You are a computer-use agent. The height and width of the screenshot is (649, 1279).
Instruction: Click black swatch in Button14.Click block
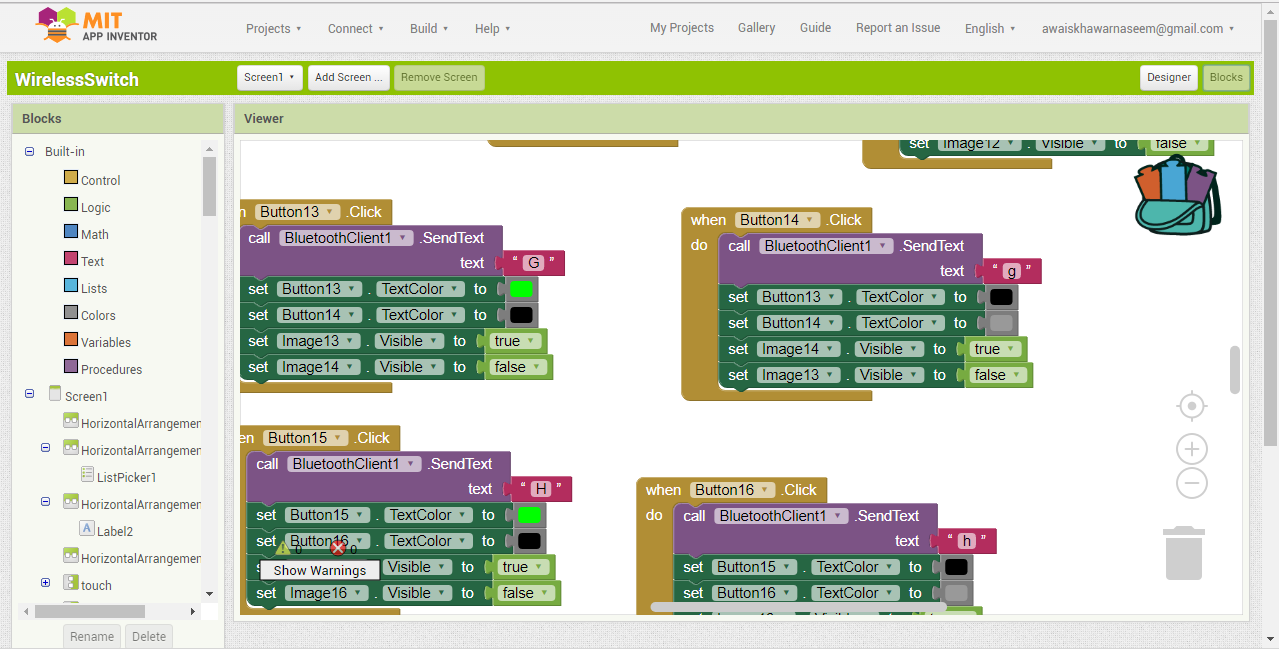[x=1001, y=297]
